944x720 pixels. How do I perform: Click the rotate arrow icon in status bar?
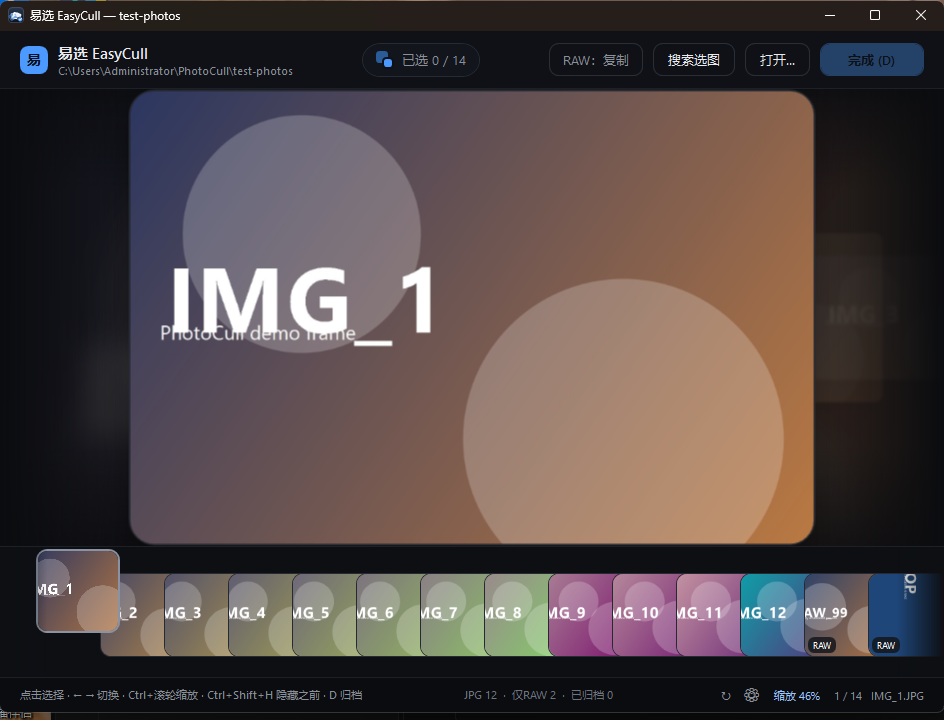click(726, 696)
